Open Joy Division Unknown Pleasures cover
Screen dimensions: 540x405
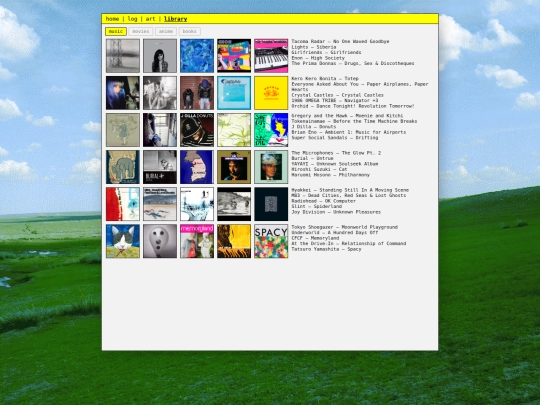(271, 204)
